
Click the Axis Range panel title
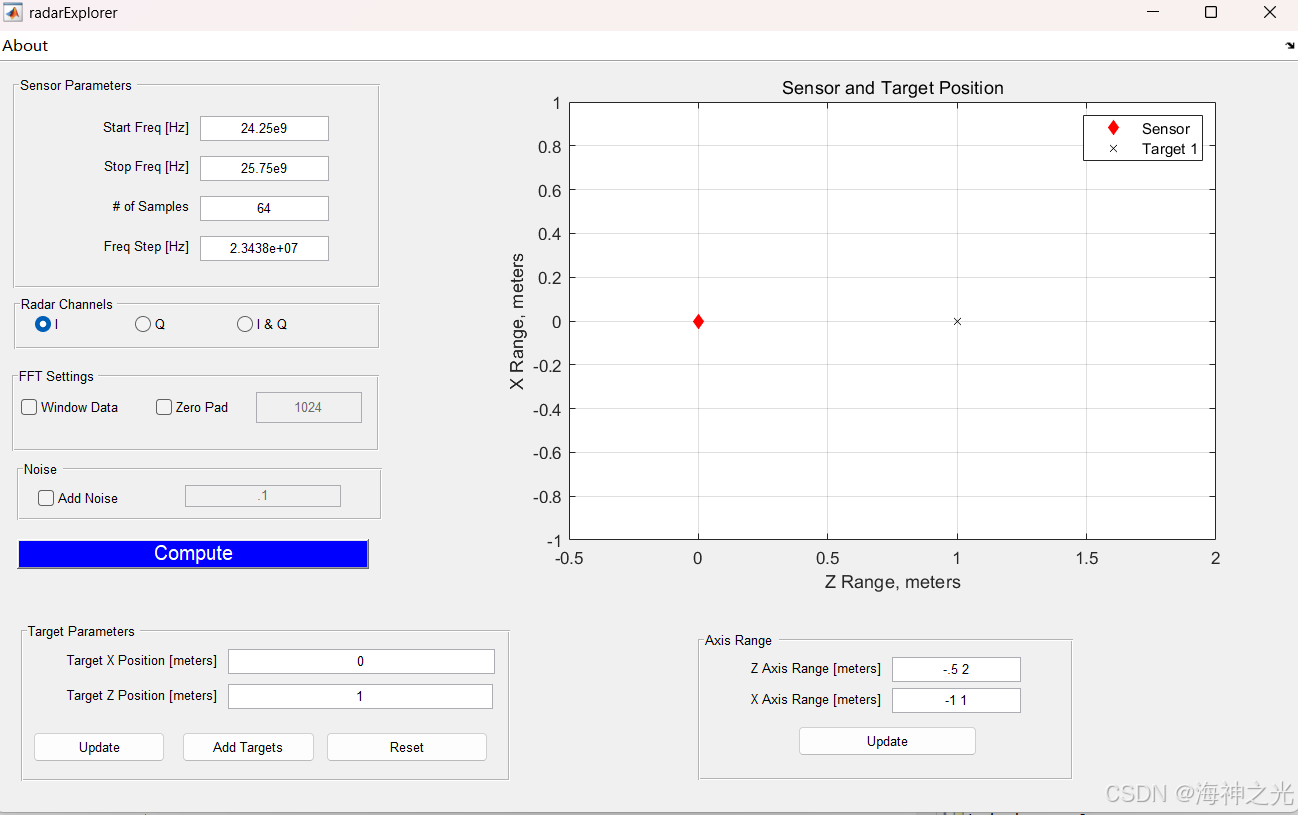pyautogui.click(x=738, y=640)
